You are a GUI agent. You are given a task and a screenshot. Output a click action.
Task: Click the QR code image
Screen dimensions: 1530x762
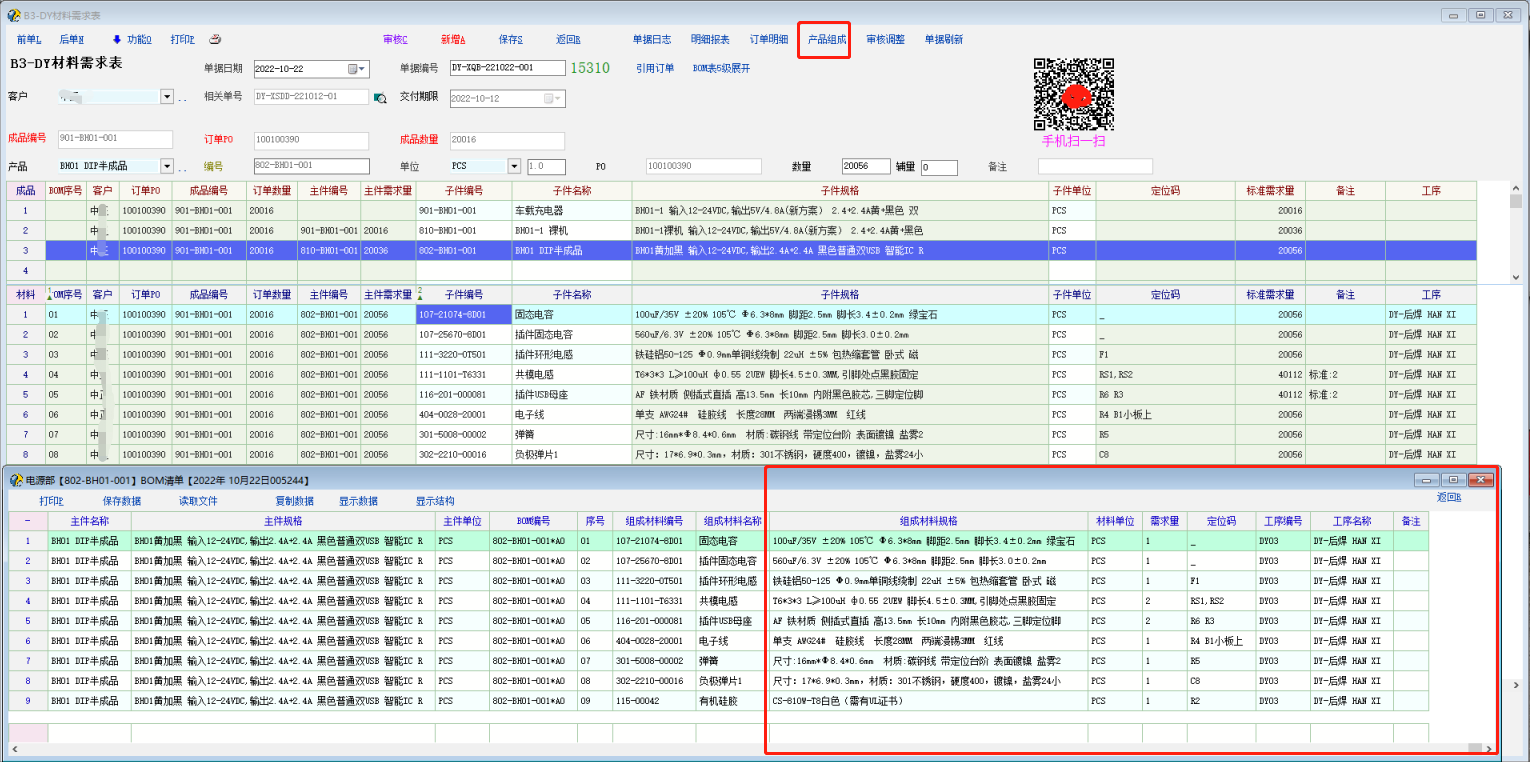coord(1073,95)
